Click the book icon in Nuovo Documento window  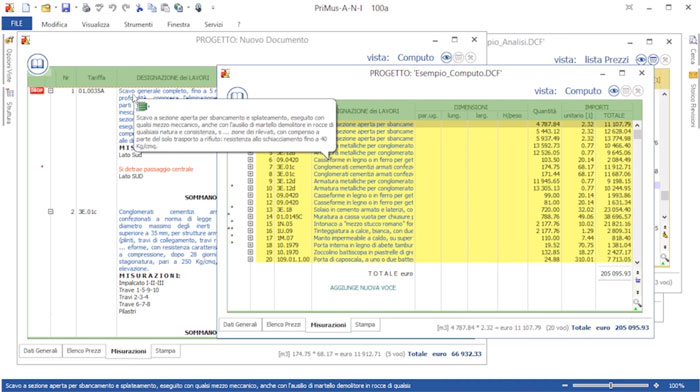[38, 63]
